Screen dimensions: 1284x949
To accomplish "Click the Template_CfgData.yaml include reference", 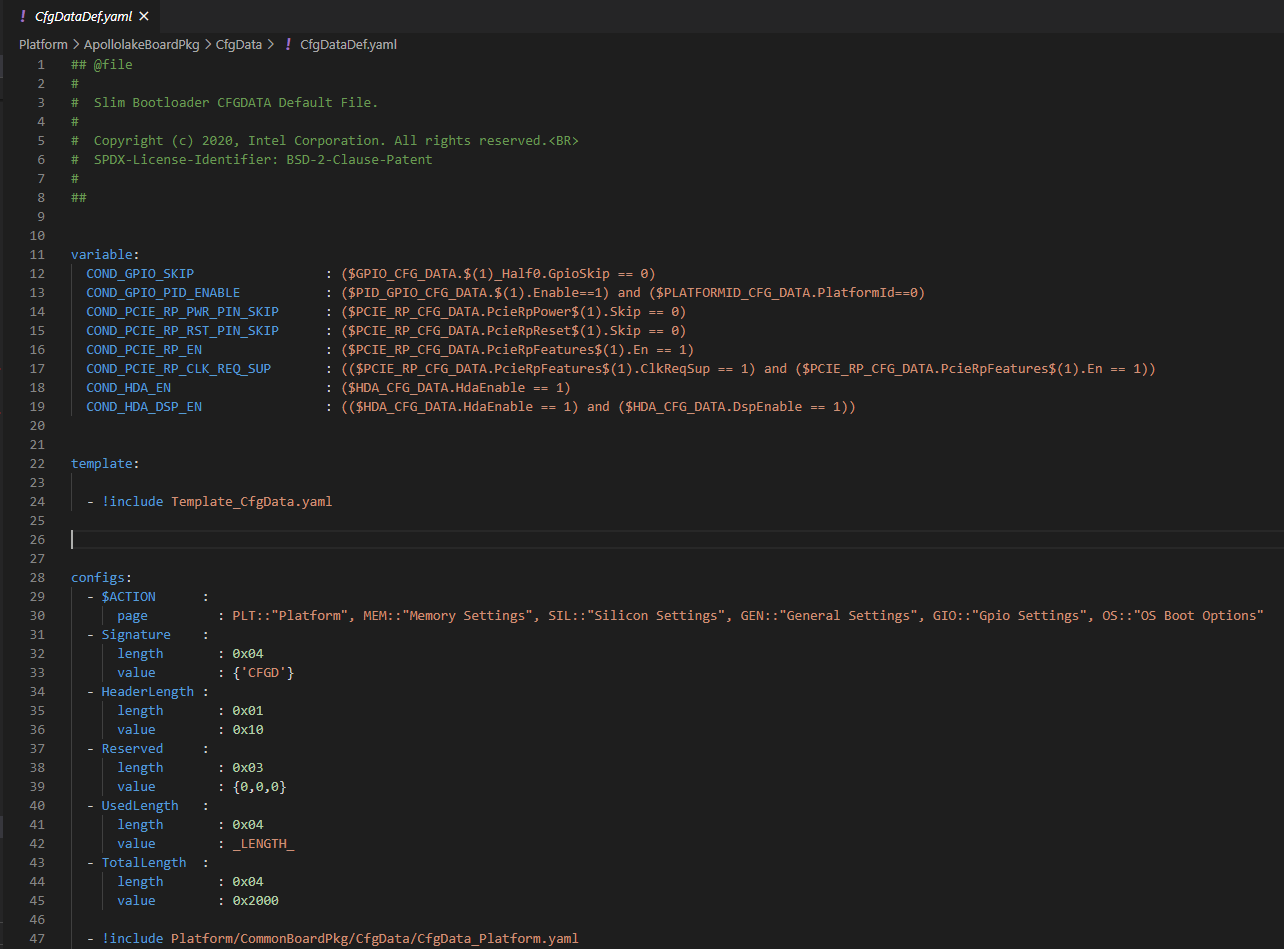I will click(251, 501).
